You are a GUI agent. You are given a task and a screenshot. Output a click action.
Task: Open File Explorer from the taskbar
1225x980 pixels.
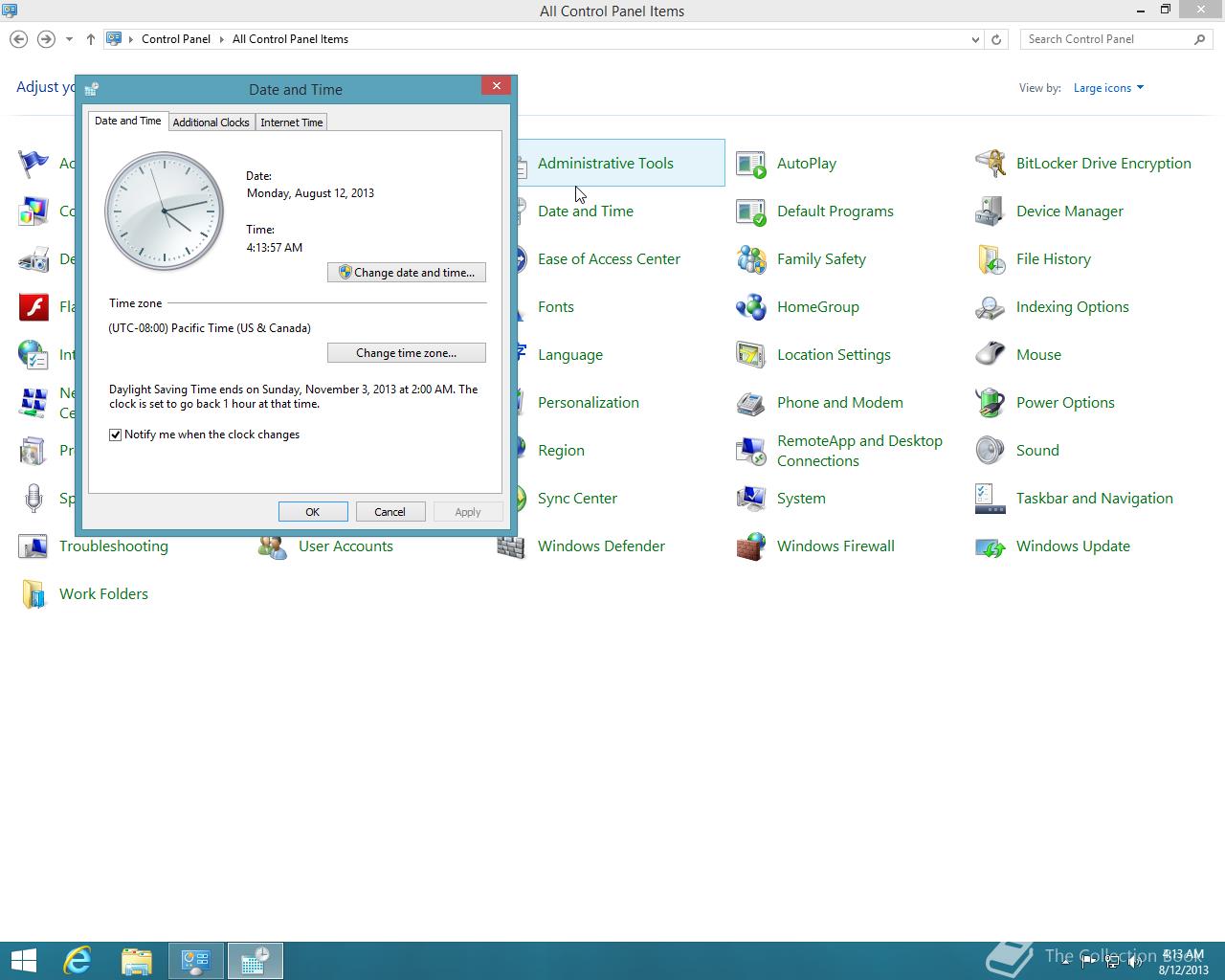[137, 961]
